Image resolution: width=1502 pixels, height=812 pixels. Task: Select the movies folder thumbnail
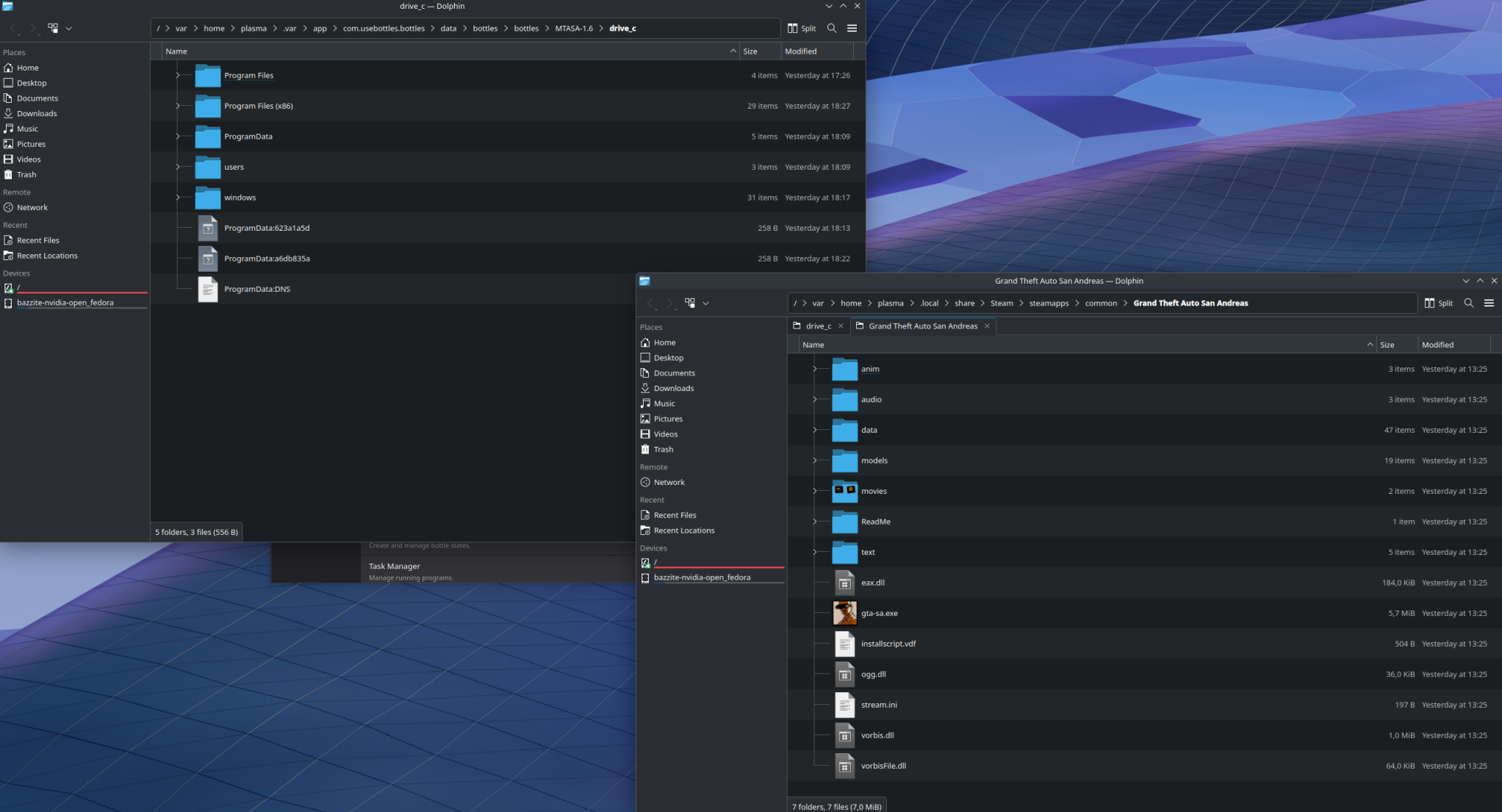[x=844, y=491]
